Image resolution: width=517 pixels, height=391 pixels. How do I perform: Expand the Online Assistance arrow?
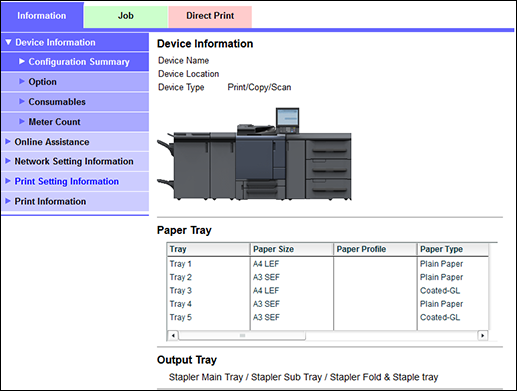coord(8,141)
